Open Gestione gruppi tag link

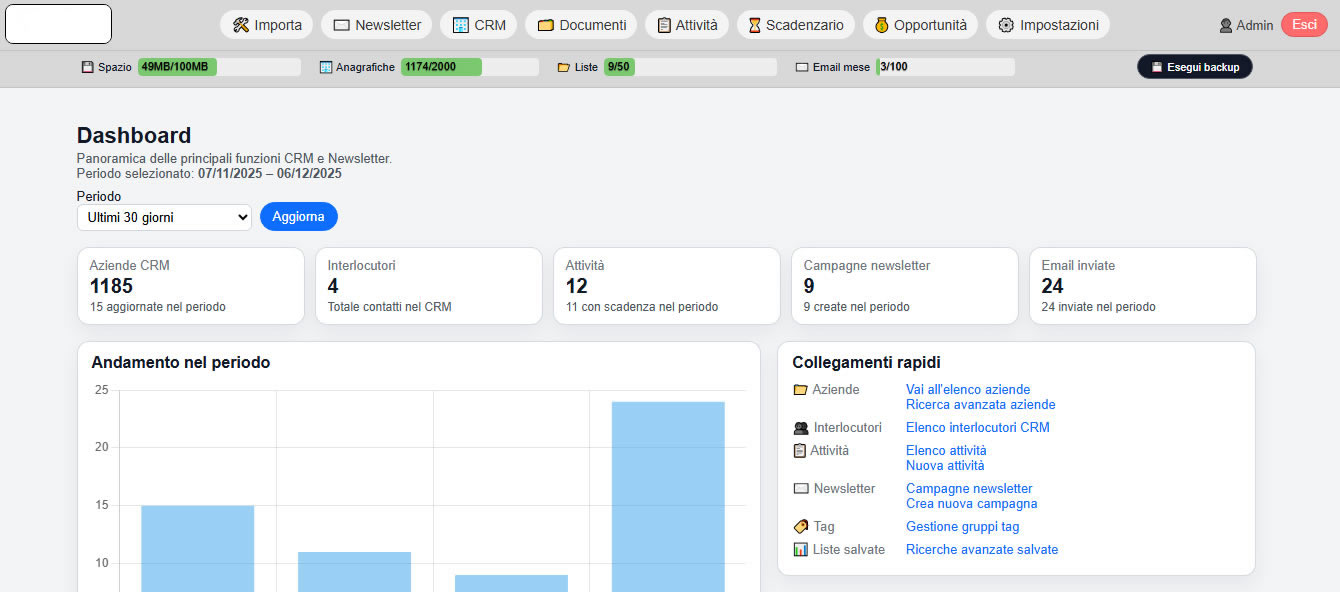963,527
